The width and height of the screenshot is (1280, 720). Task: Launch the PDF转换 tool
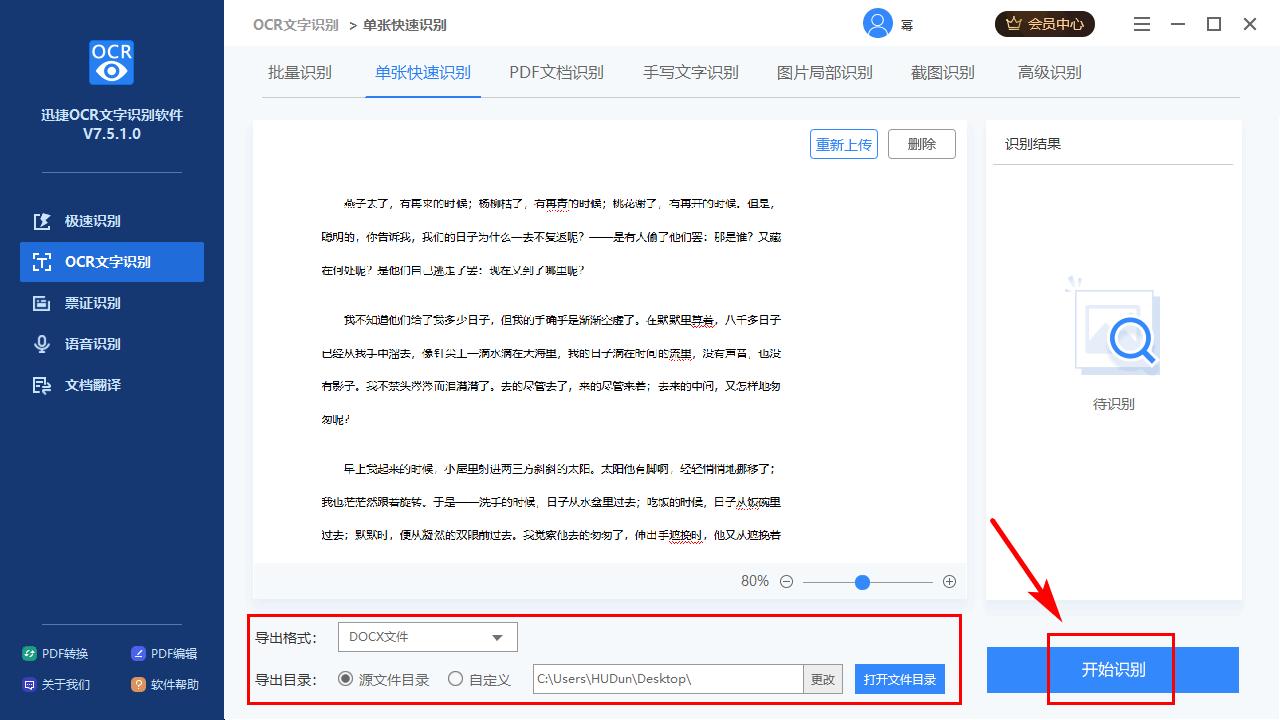tap(55, 652)
